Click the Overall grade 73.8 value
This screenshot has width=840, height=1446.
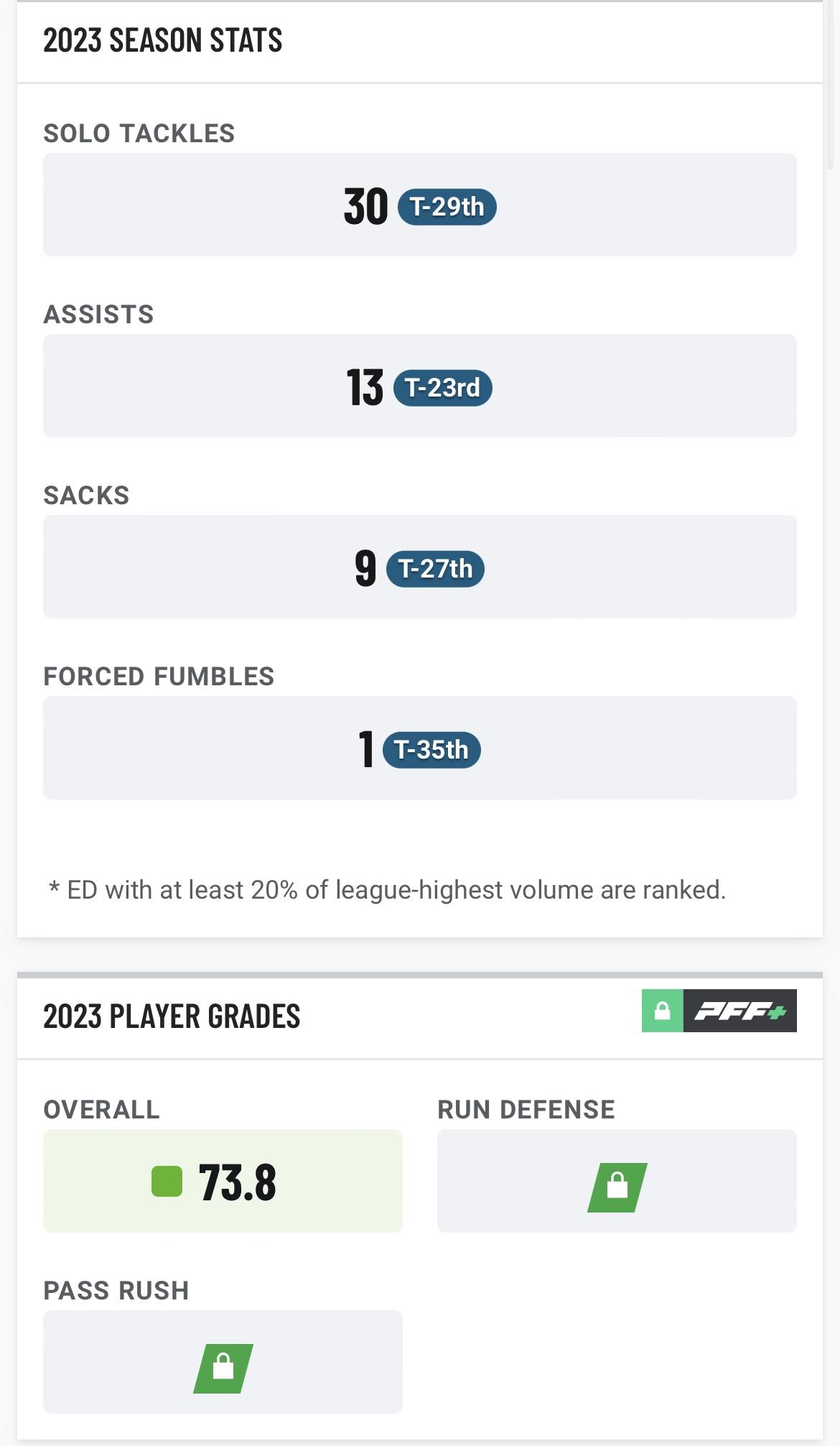pyautogui.click(x=237, y=1182)
